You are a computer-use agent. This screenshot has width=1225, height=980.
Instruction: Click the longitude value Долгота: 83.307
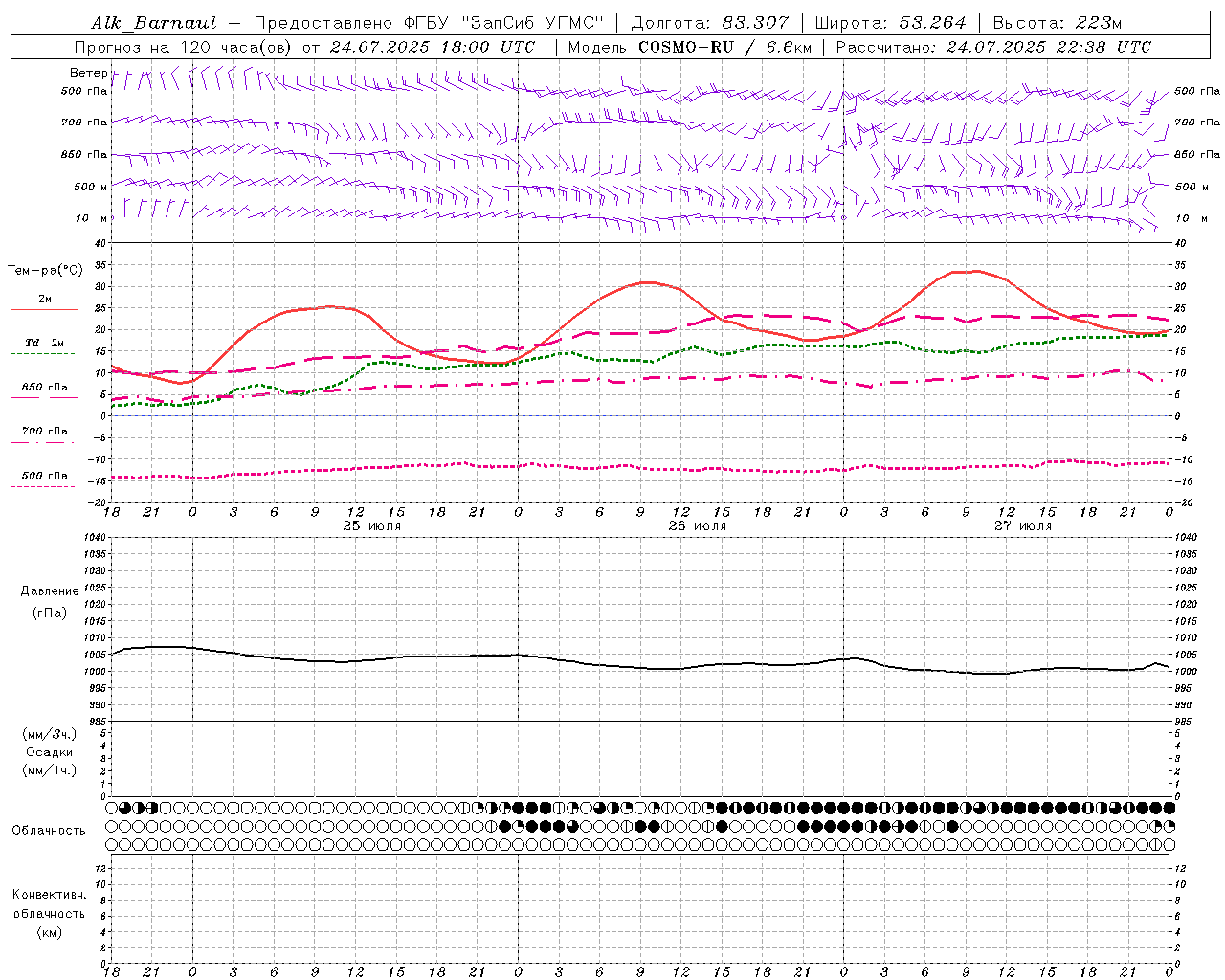(x=710, y=23)
